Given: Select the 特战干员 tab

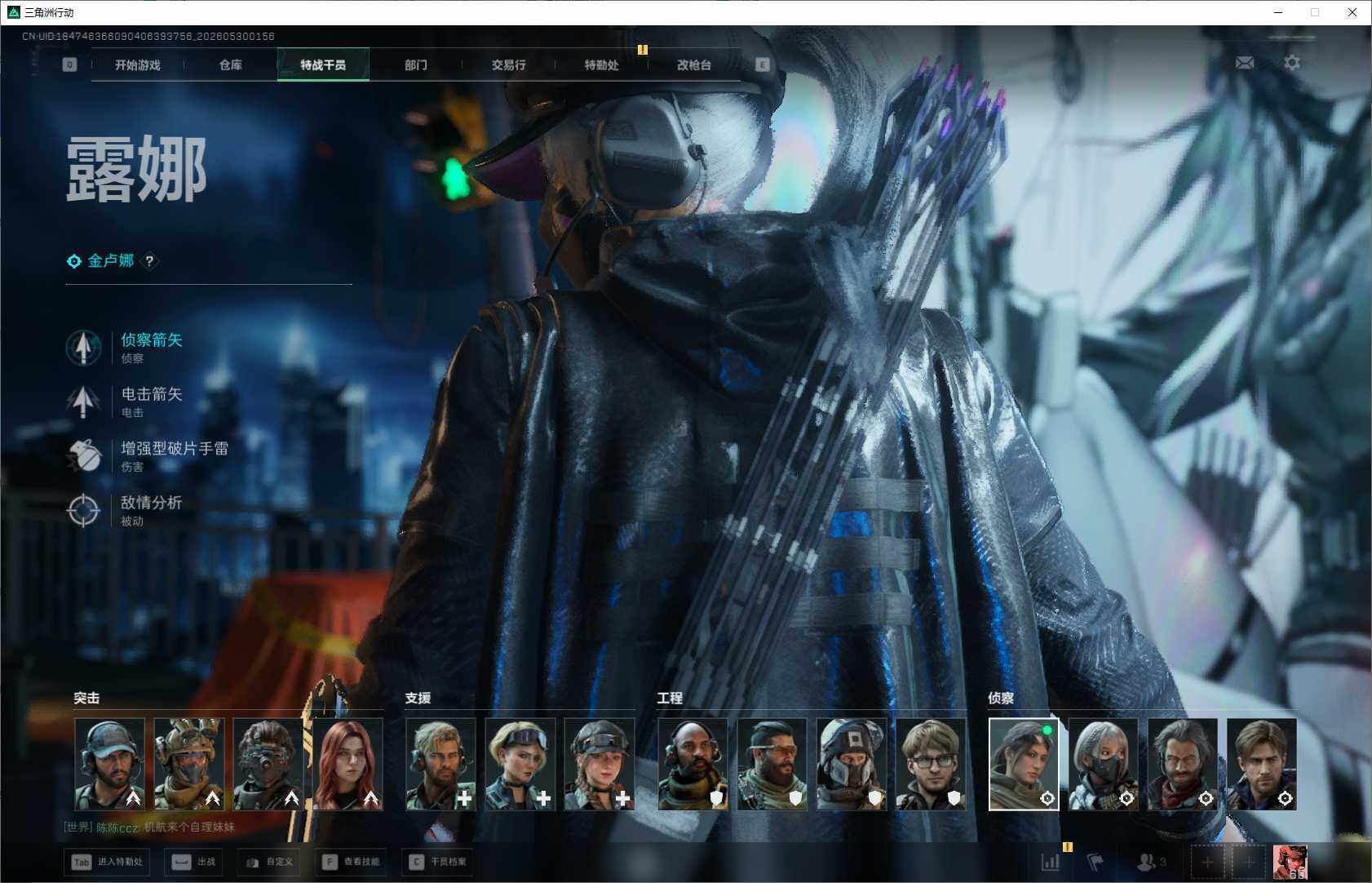Looking at the screenshot, I should coord(323,65).
